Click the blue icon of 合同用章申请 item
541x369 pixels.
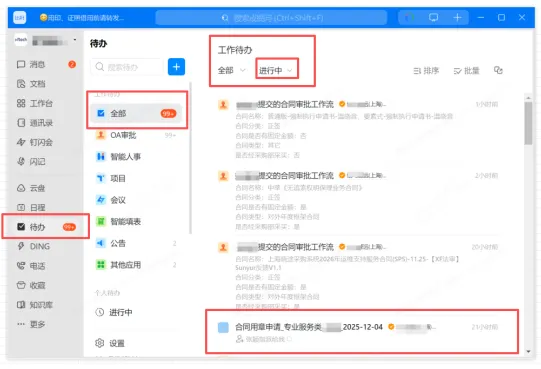pyautogui.click(x=223, y=327)
